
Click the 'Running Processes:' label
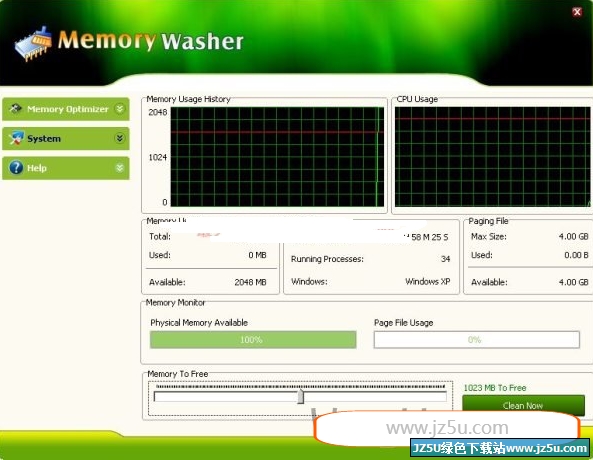327,259
